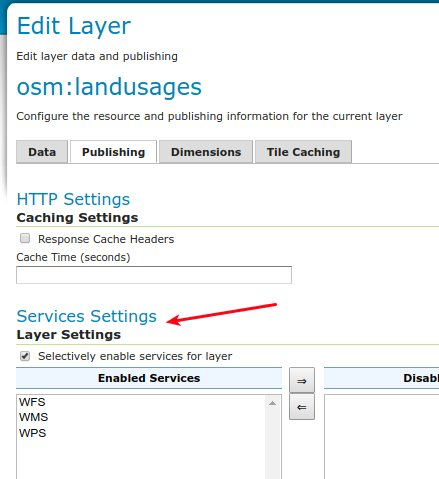This screenshot has height=479, width=439.
Task: Go to the Tile Caching tab
Action: tap(303, 152)
